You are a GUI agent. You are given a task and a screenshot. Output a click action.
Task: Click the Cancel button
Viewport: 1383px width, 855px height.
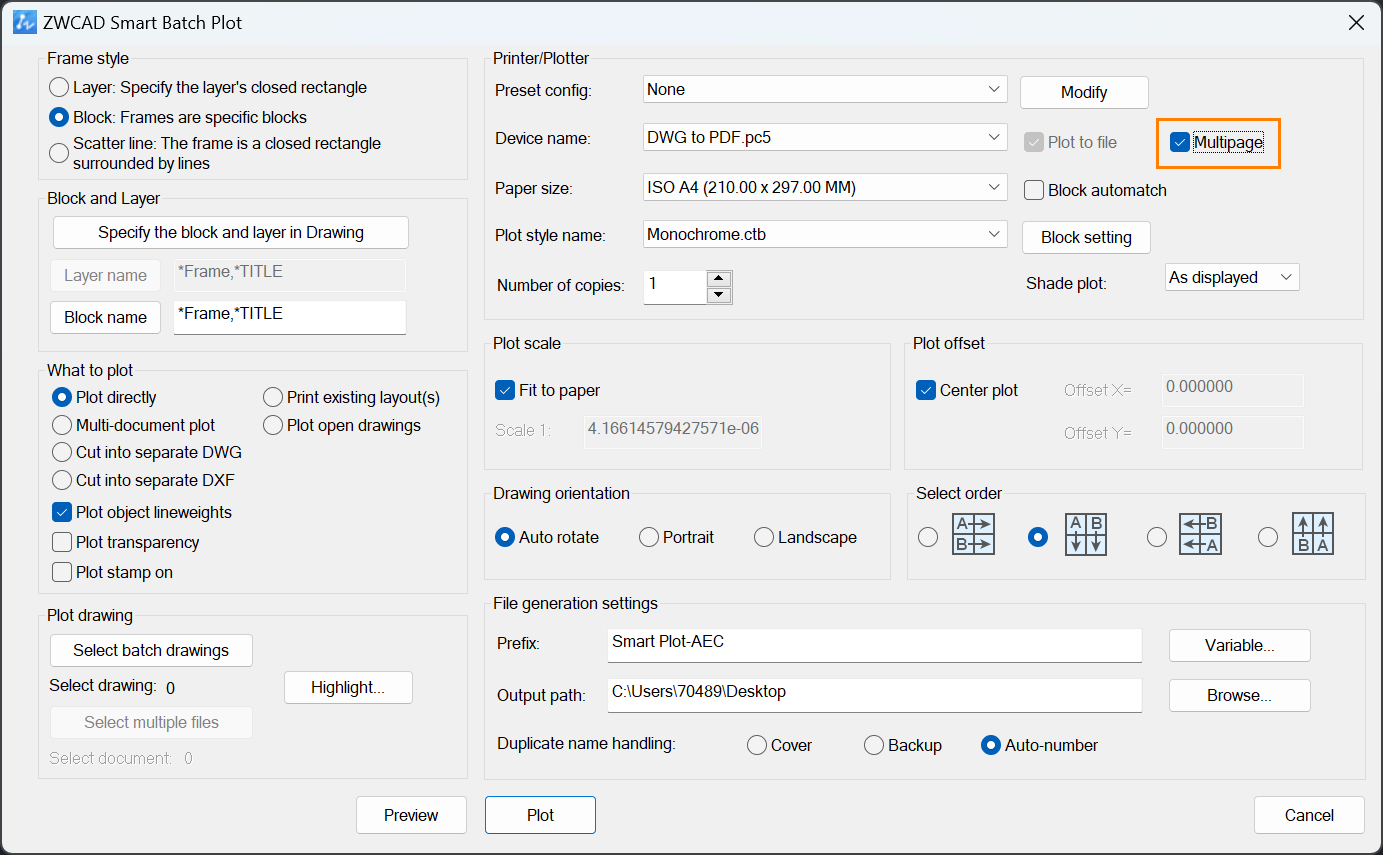click(1309, 815)
